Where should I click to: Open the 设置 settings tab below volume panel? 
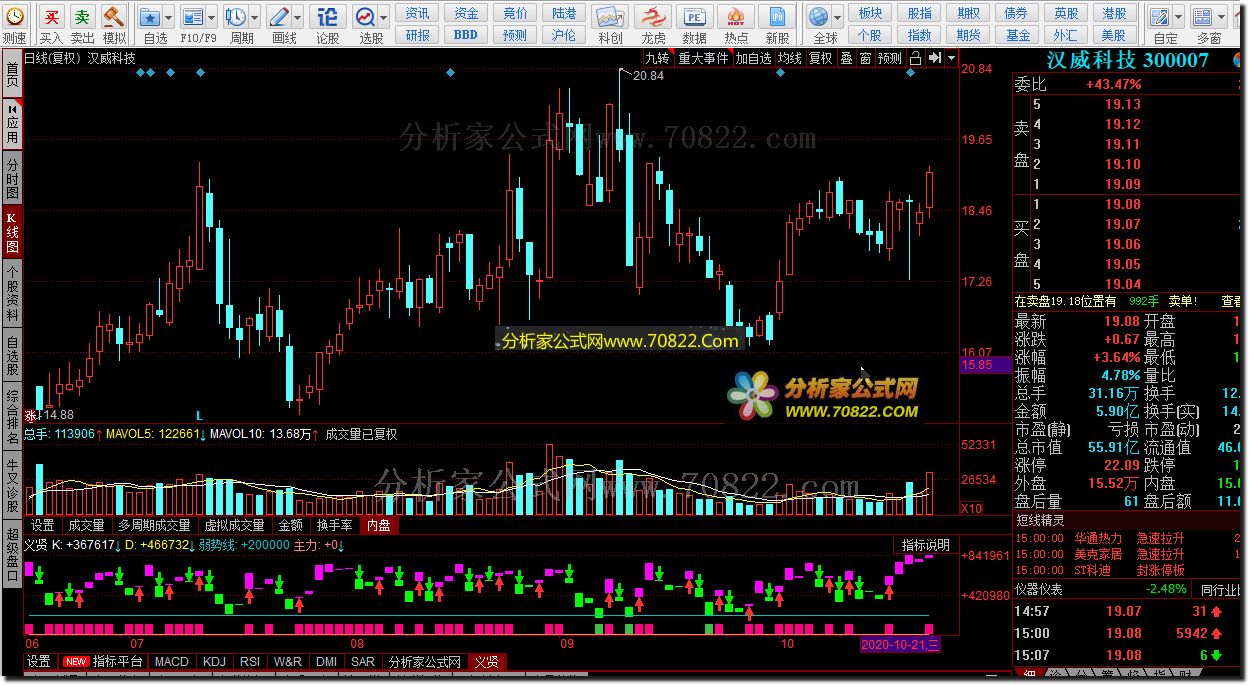pyautogui.click(x=43, y=525)
